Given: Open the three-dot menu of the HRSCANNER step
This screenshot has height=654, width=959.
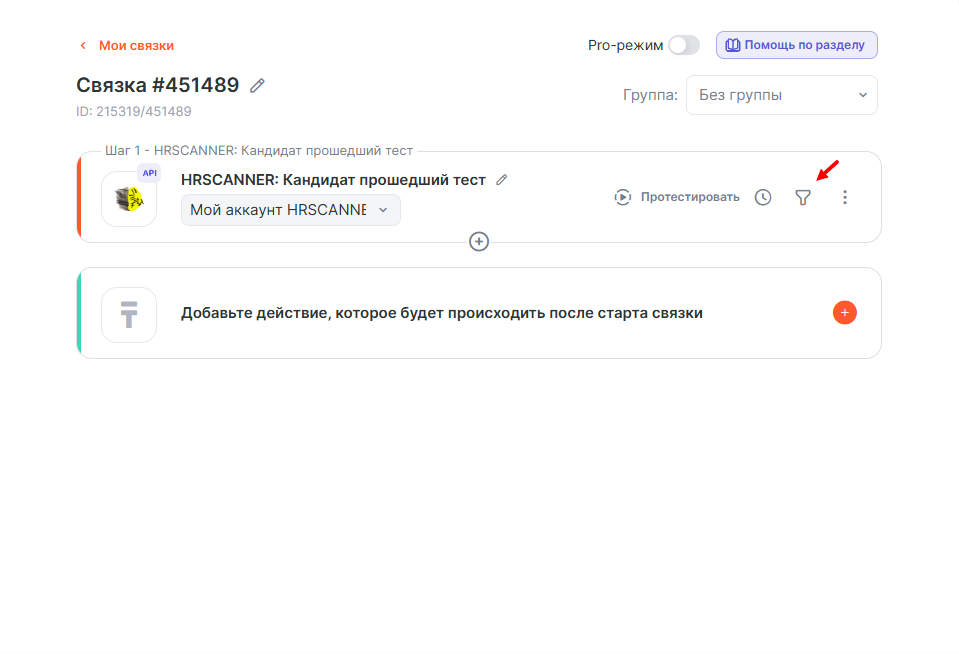Looking at the screenshot, I should (x=844, y=198).
